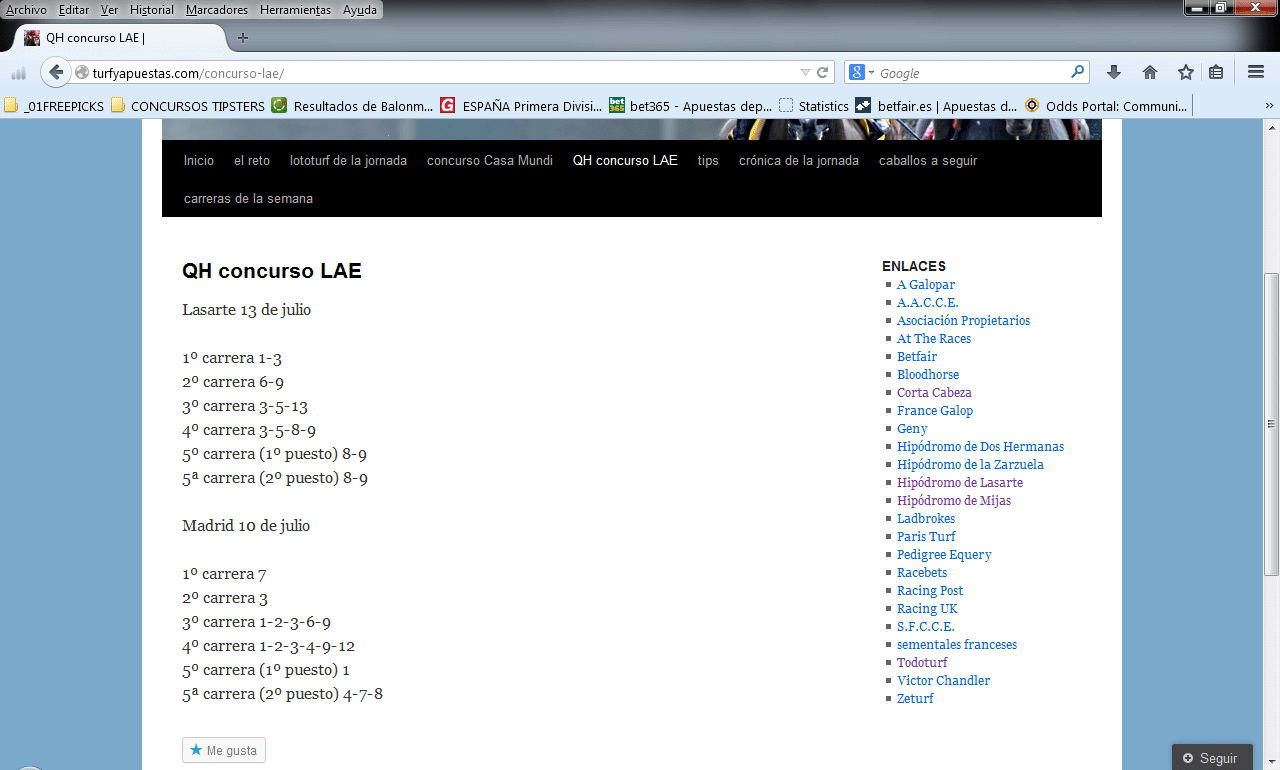Image resolution: width=1280 pixels, height=770 pixels.
Task: Open the Victor Chandler link
Action: tap(943, 681)
